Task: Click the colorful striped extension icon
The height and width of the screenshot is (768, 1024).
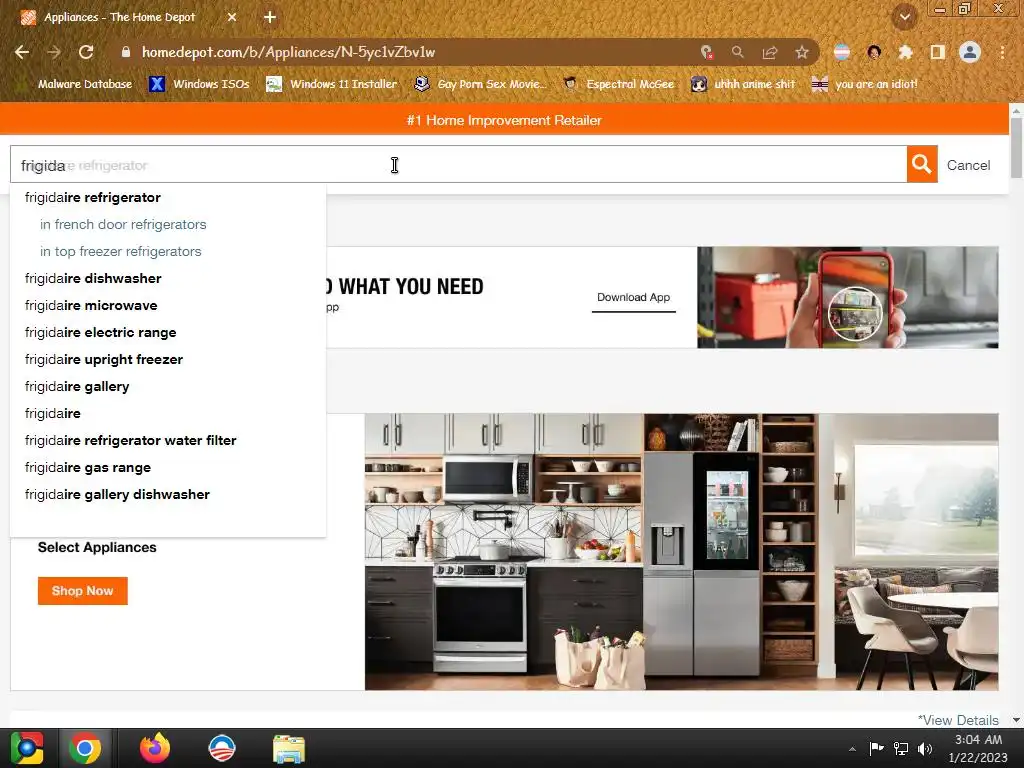Action: click(x=842, y=52)
